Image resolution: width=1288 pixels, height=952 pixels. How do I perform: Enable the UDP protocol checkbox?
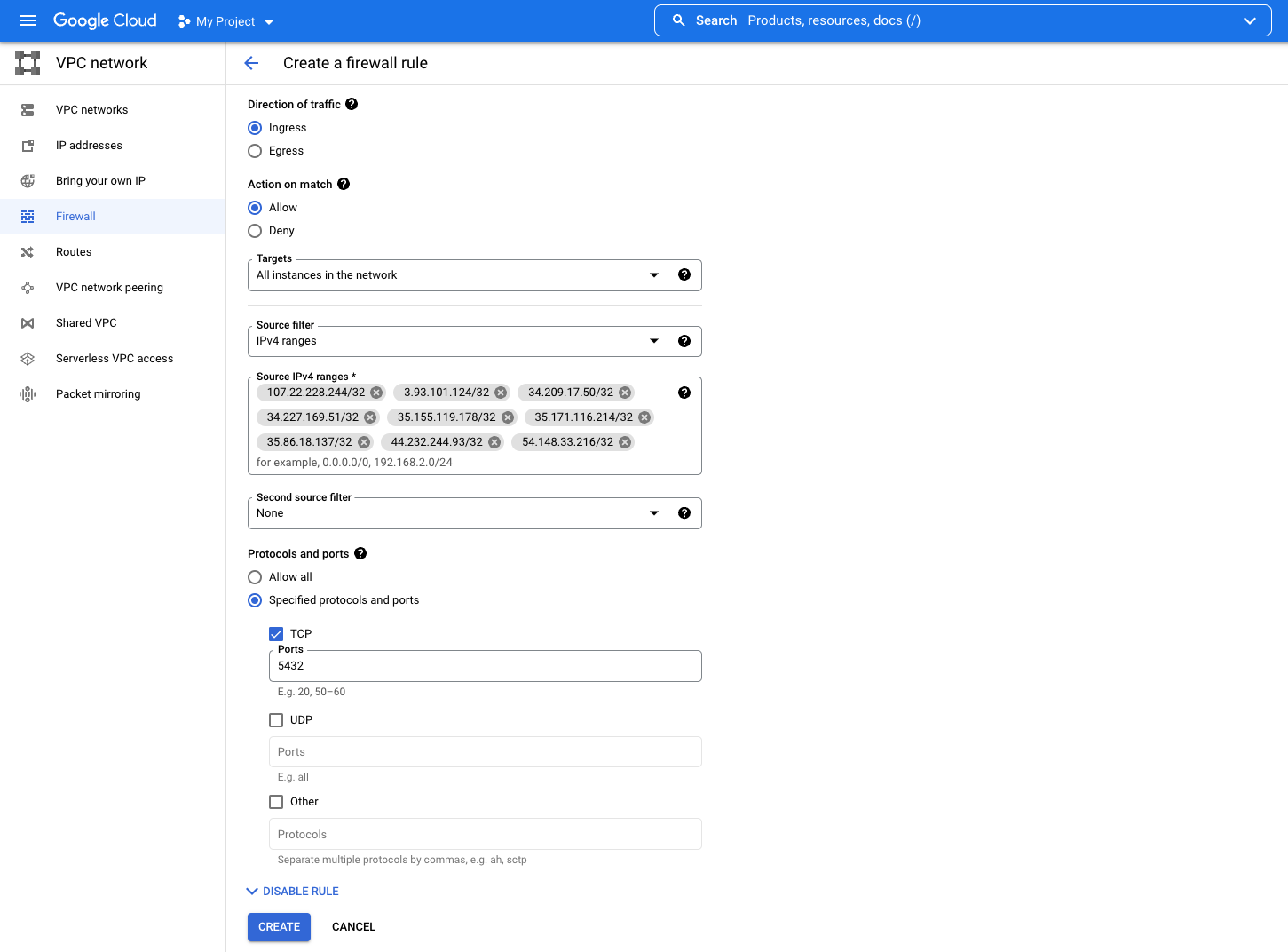tap(276, 719)
